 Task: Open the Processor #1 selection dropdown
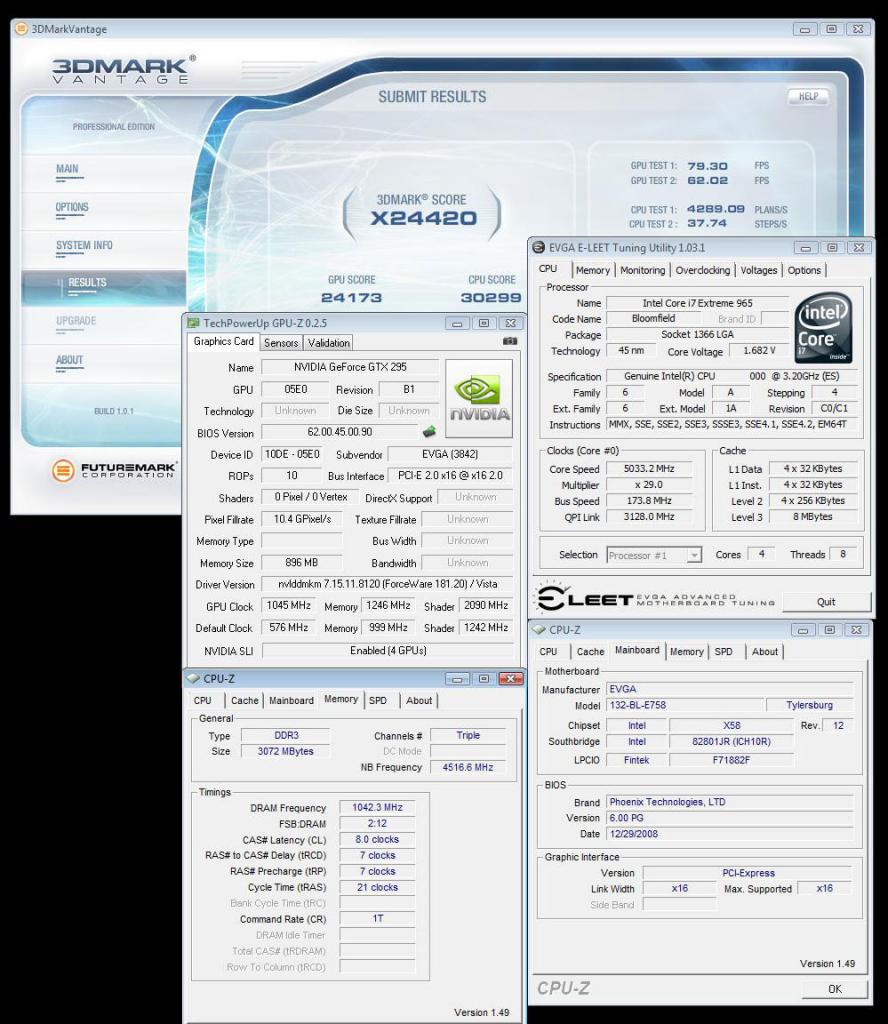694,555
